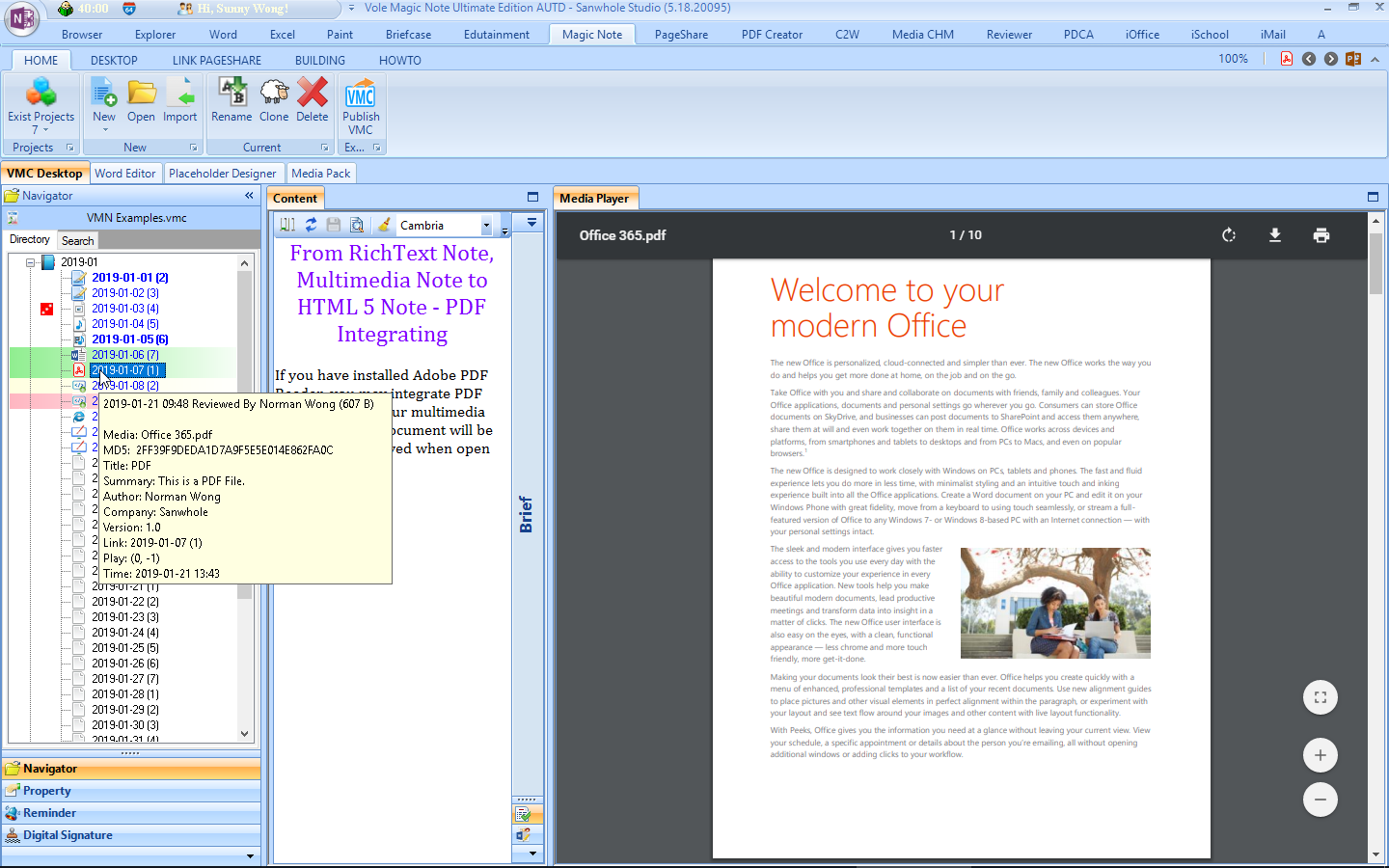Select the 2019-01-05 (6) note
This screenshot has height=868, width=1389.
click(130, 339)
